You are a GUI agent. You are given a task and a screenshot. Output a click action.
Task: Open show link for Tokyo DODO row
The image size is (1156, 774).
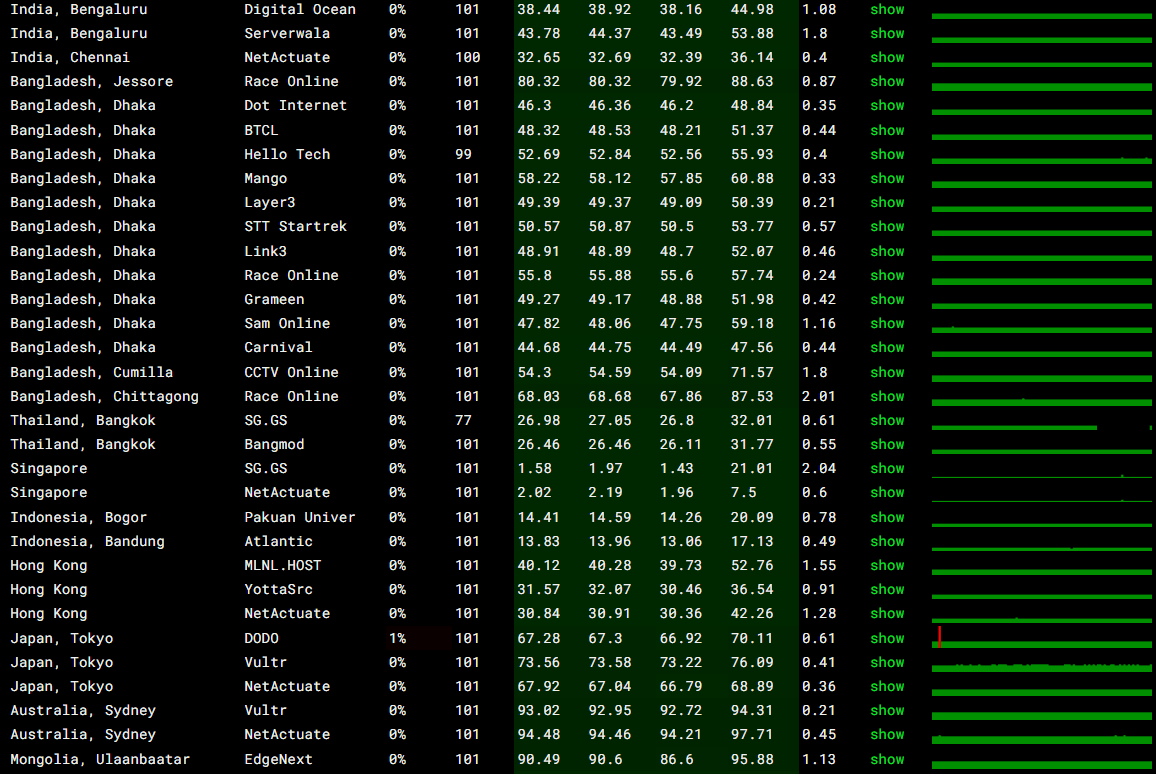click(x=887, y=638)
